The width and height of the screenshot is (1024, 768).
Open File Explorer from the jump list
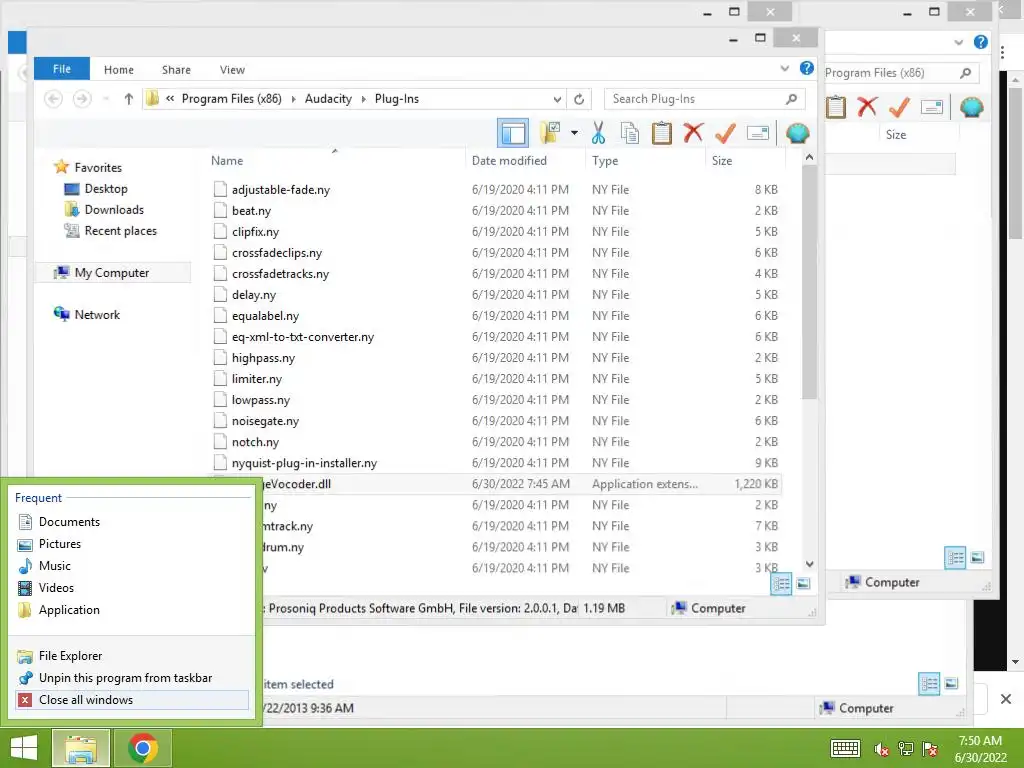coord(131,656)
